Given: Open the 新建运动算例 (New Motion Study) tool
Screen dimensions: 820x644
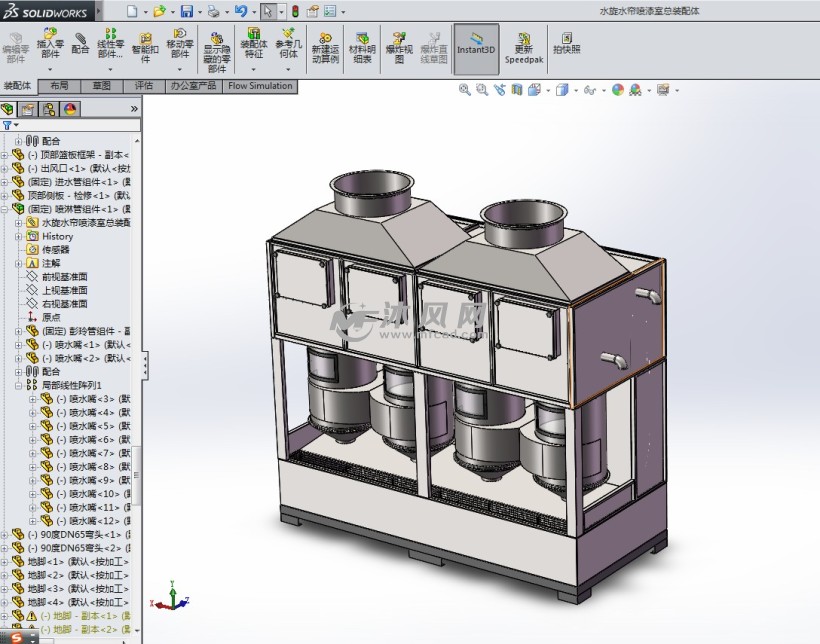Looking at the screenshot, I should (325, 47).
